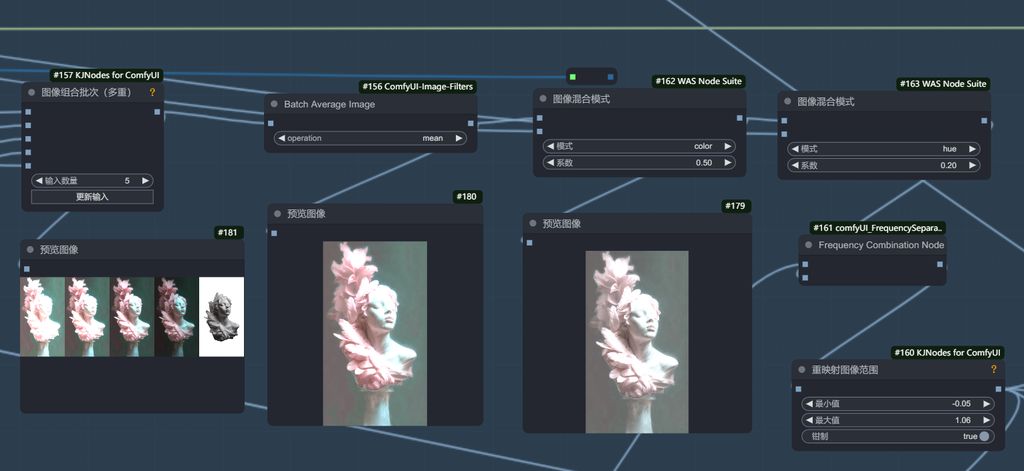Image resolution: width=1024 pixels, height=471 pixels.
Task: Toggle the 钳制 switch off
Action: [x=984, y=436]
